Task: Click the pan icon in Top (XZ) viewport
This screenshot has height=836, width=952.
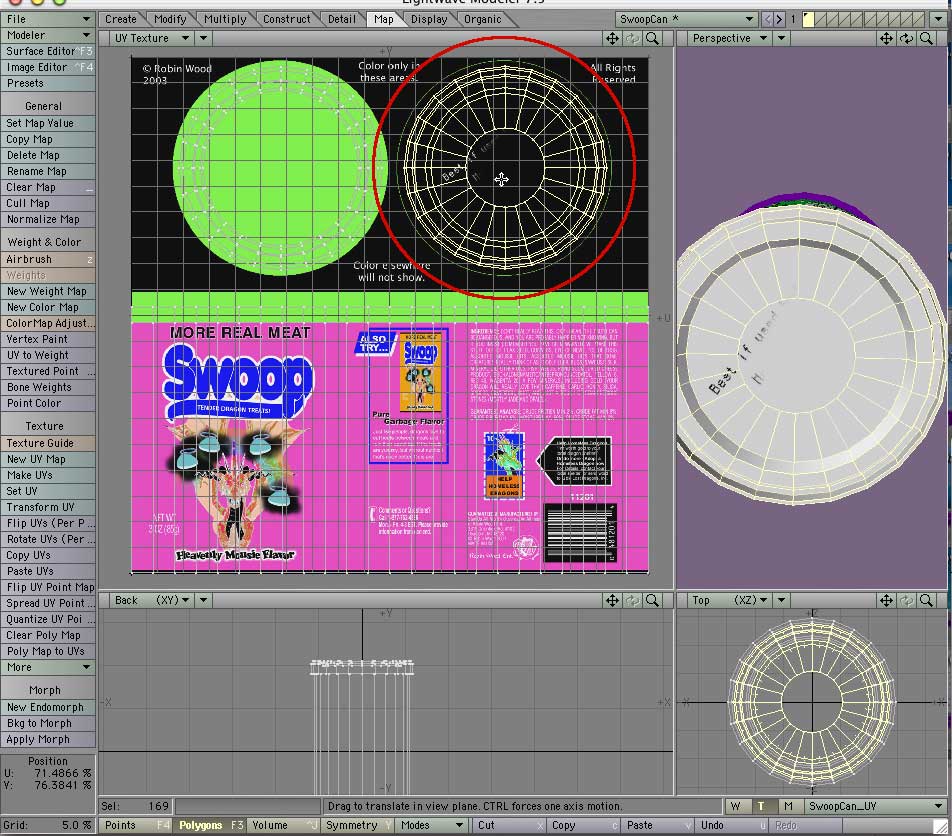Action: [x=886, y=600]
